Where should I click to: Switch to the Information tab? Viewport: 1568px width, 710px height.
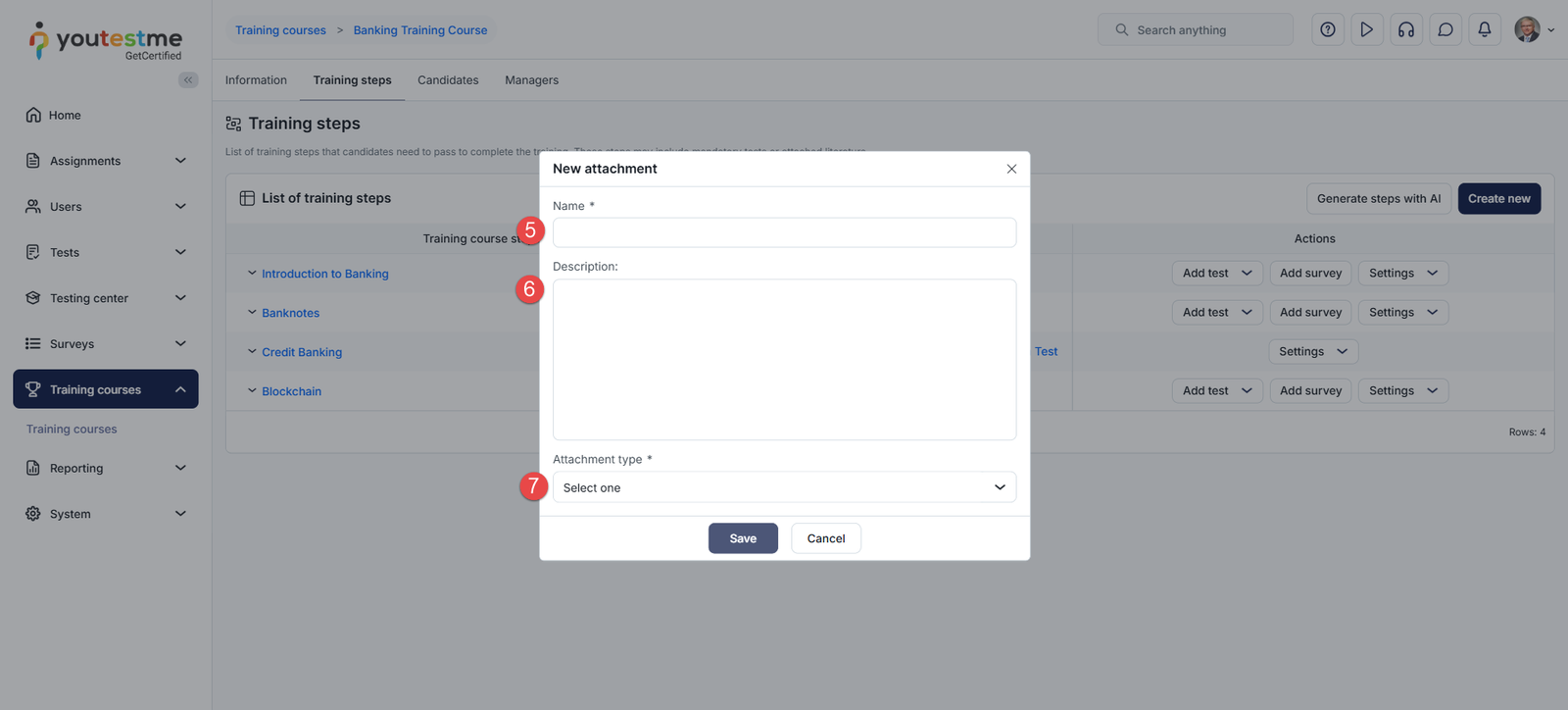(256, 80)
